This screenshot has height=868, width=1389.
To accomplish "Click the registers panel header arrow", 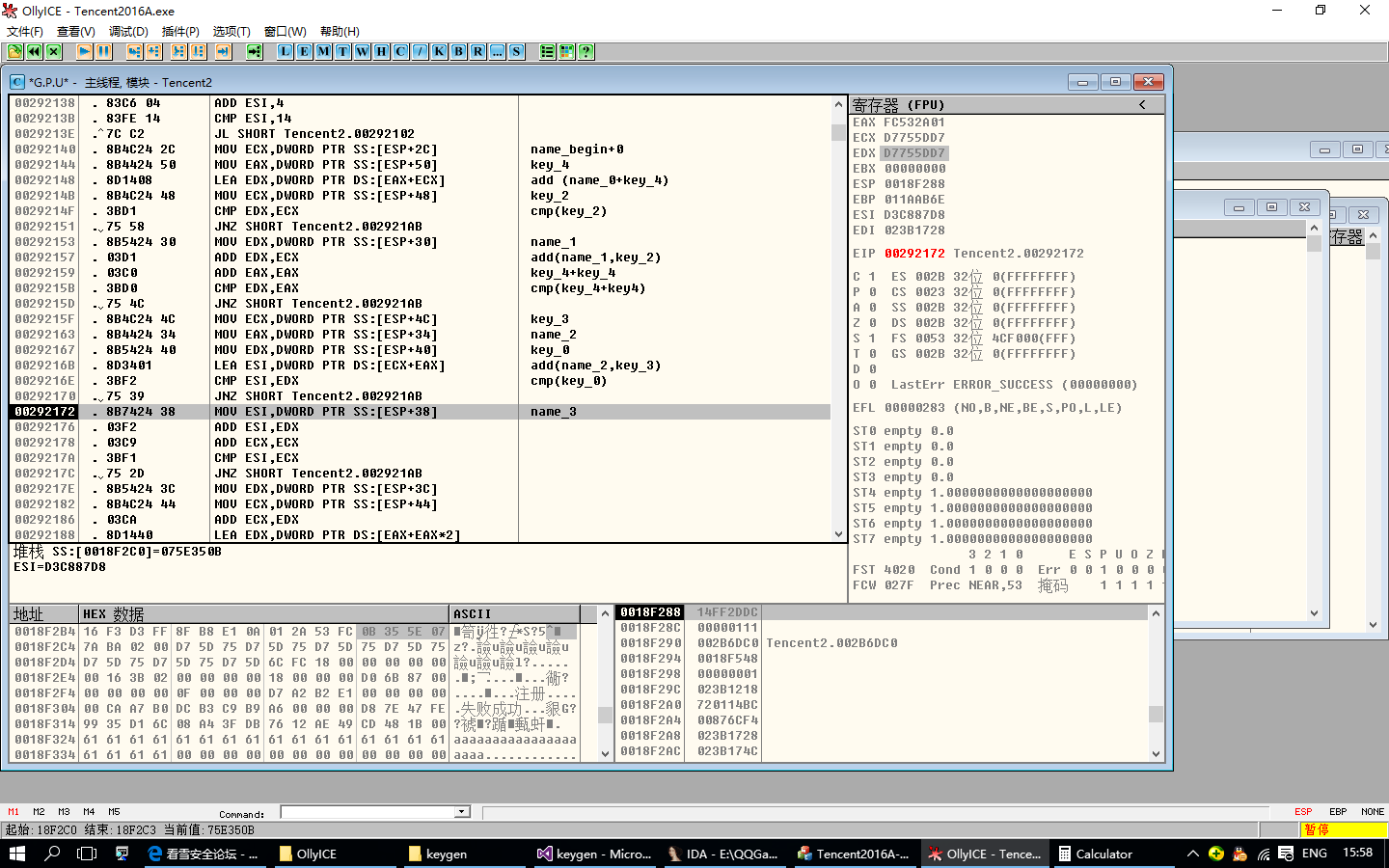I will [x=1142, y=104].
